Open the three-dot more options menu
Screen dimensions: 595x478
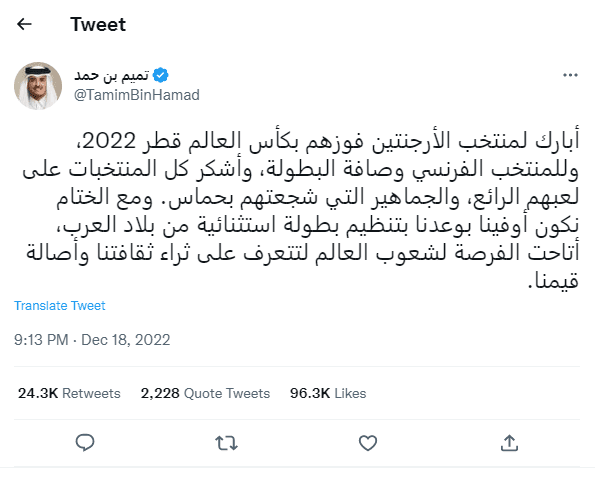coord(570,75)
